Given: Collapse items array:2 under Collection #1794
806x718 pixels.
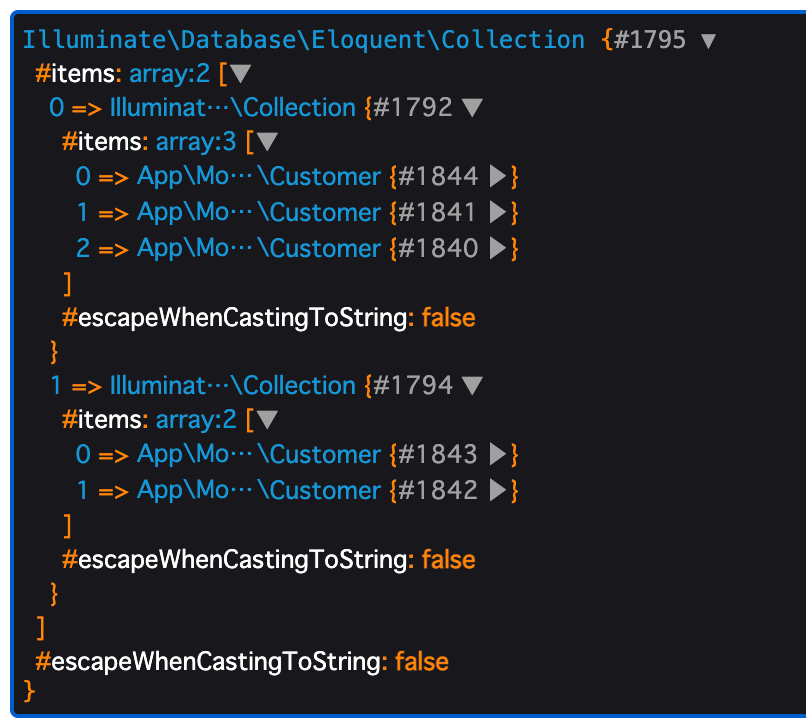Looking at the screenshot, I should tap(267, 419).
